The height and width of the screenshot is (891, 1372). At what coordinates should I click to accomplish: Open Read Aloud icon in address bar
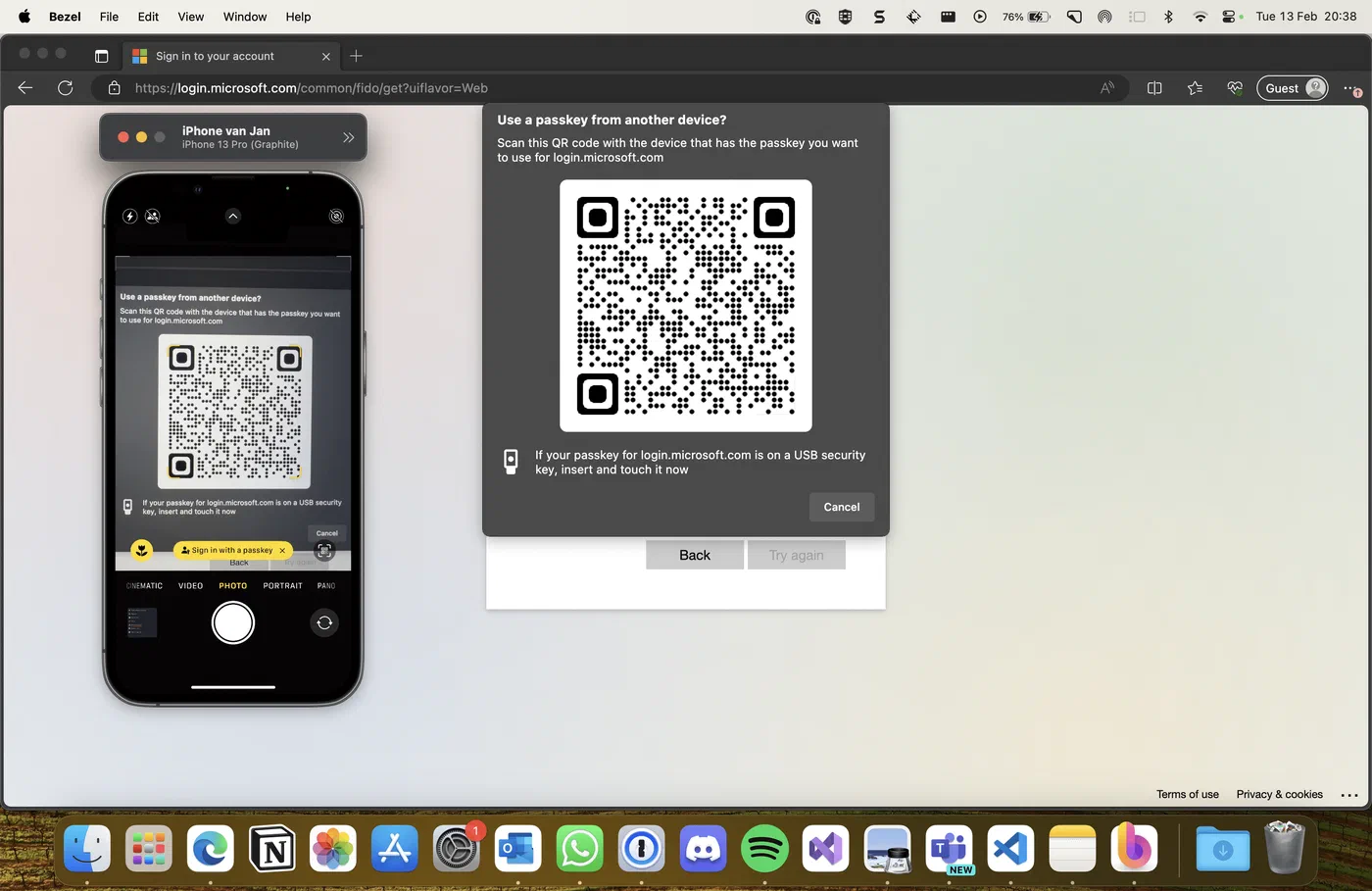(x=1106, y=88)
